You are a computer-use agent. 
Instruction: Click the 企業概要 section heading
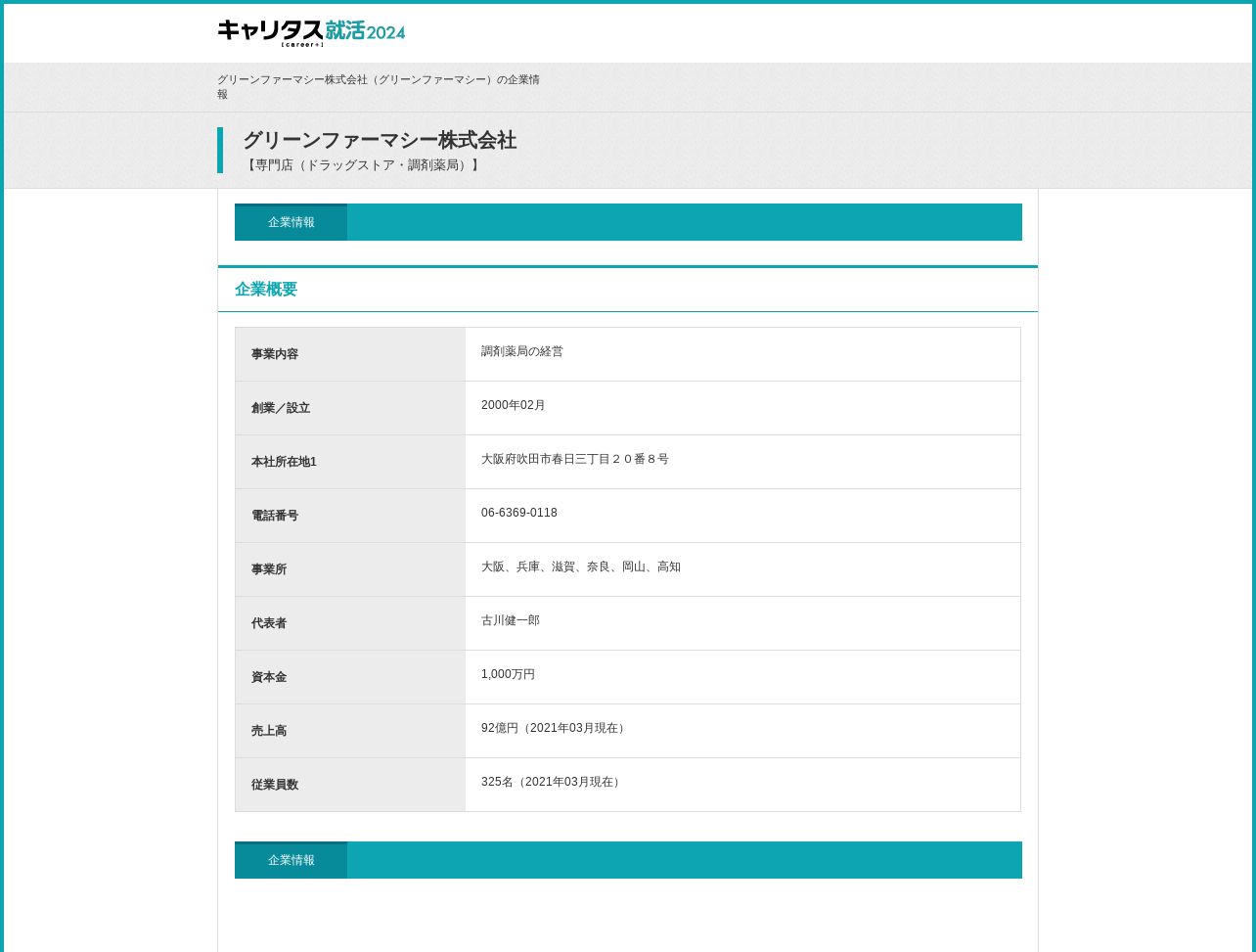point(266,290)
